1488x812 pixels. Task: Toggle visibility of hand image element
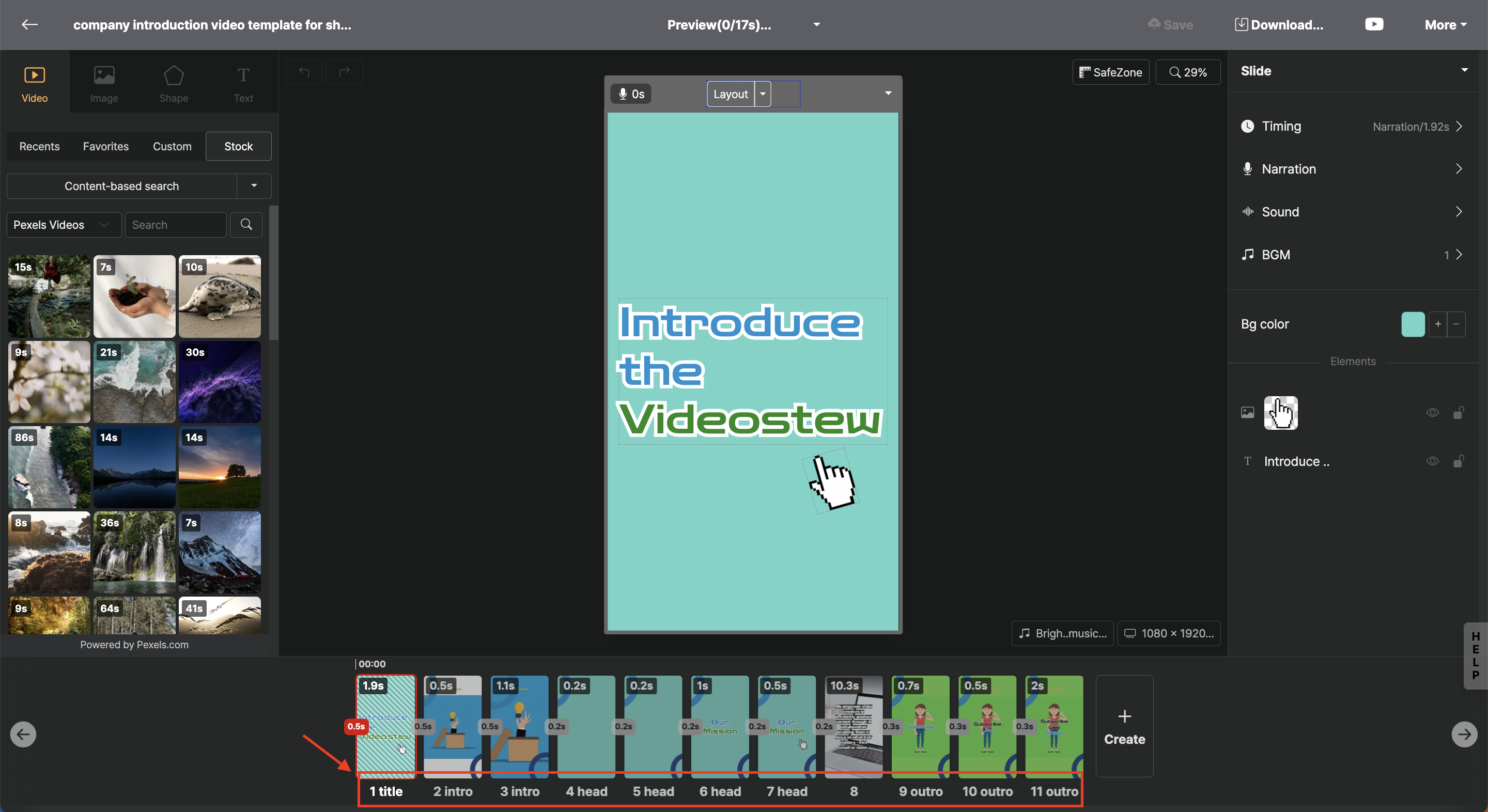[1433, 412]
